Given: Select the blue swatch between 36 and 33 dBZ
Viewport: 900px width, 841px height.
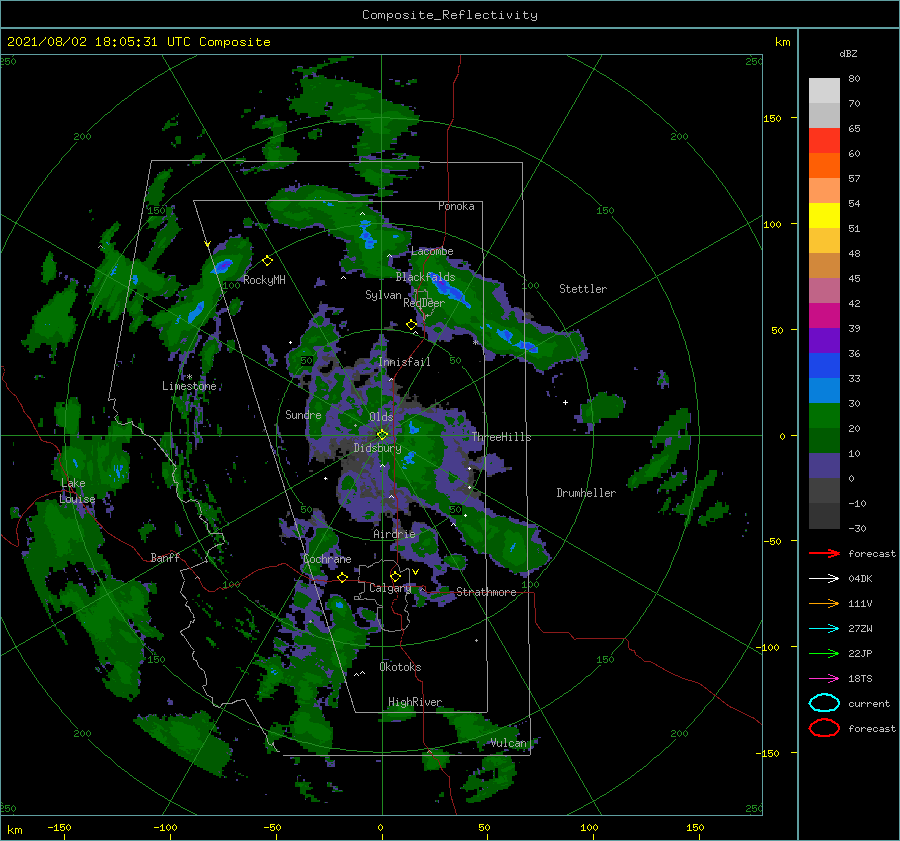Looking at the screenshot, I should [x=824, y=366].
